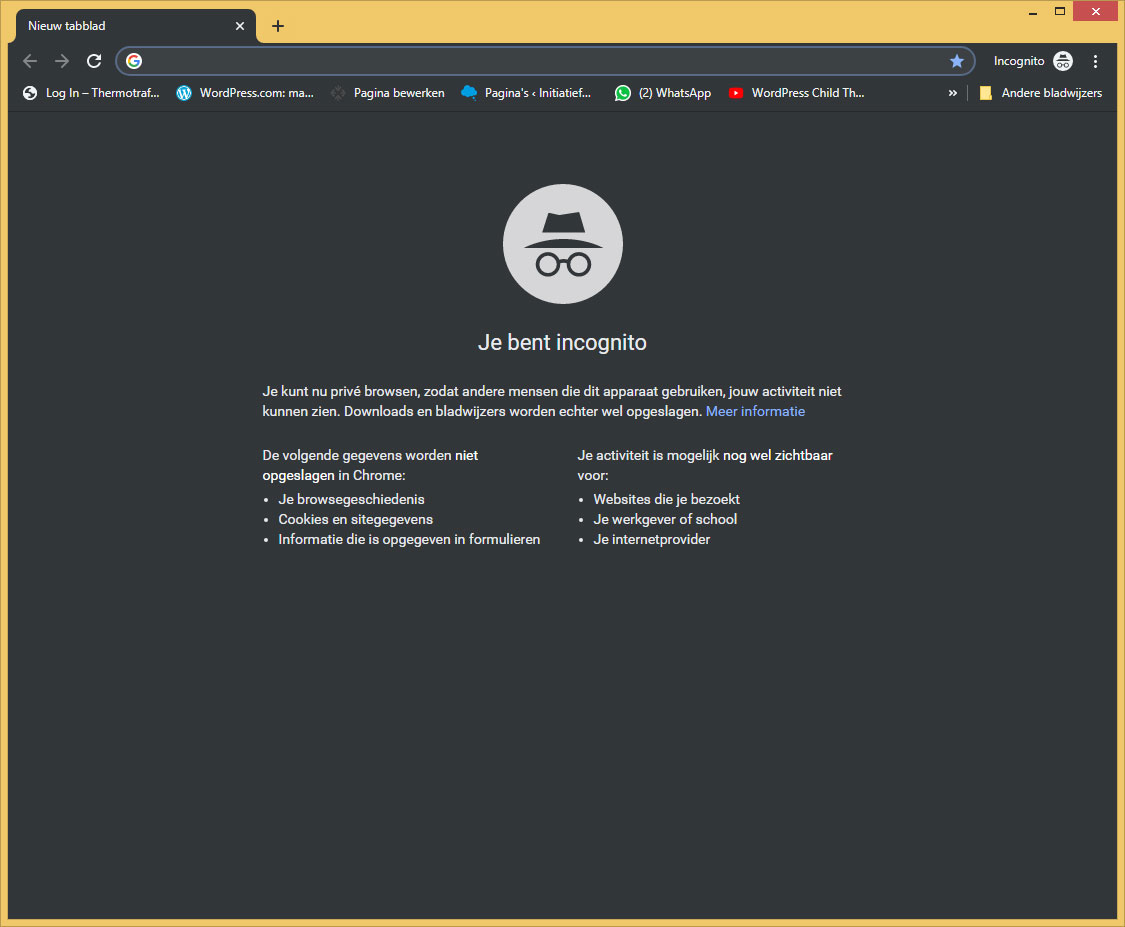Click the 'Je bent incognito' heading
The width and height of the screenshot is (1125, 927).
click(562, 342)
